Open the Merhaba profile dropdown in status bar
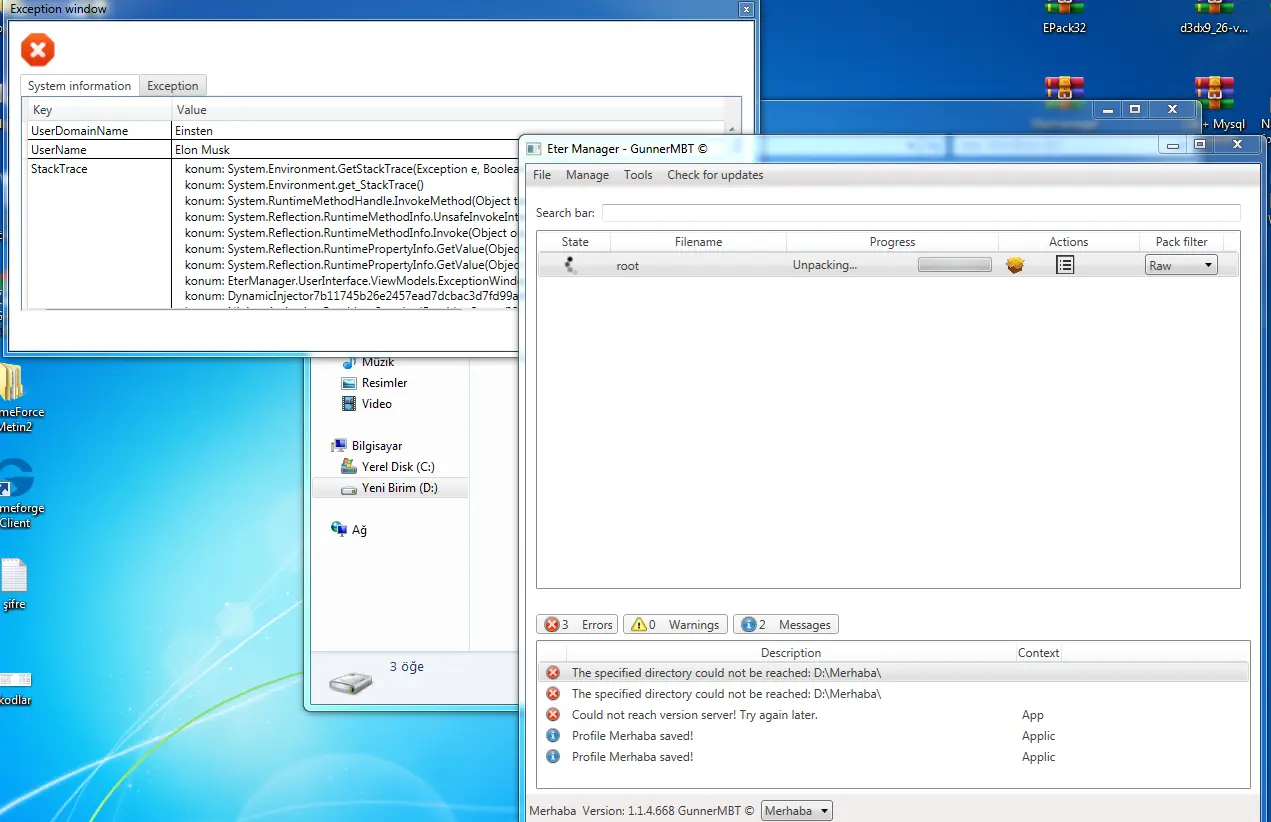Image resolution: width=1271 pixels, height=822 pixels. point(796,811)
